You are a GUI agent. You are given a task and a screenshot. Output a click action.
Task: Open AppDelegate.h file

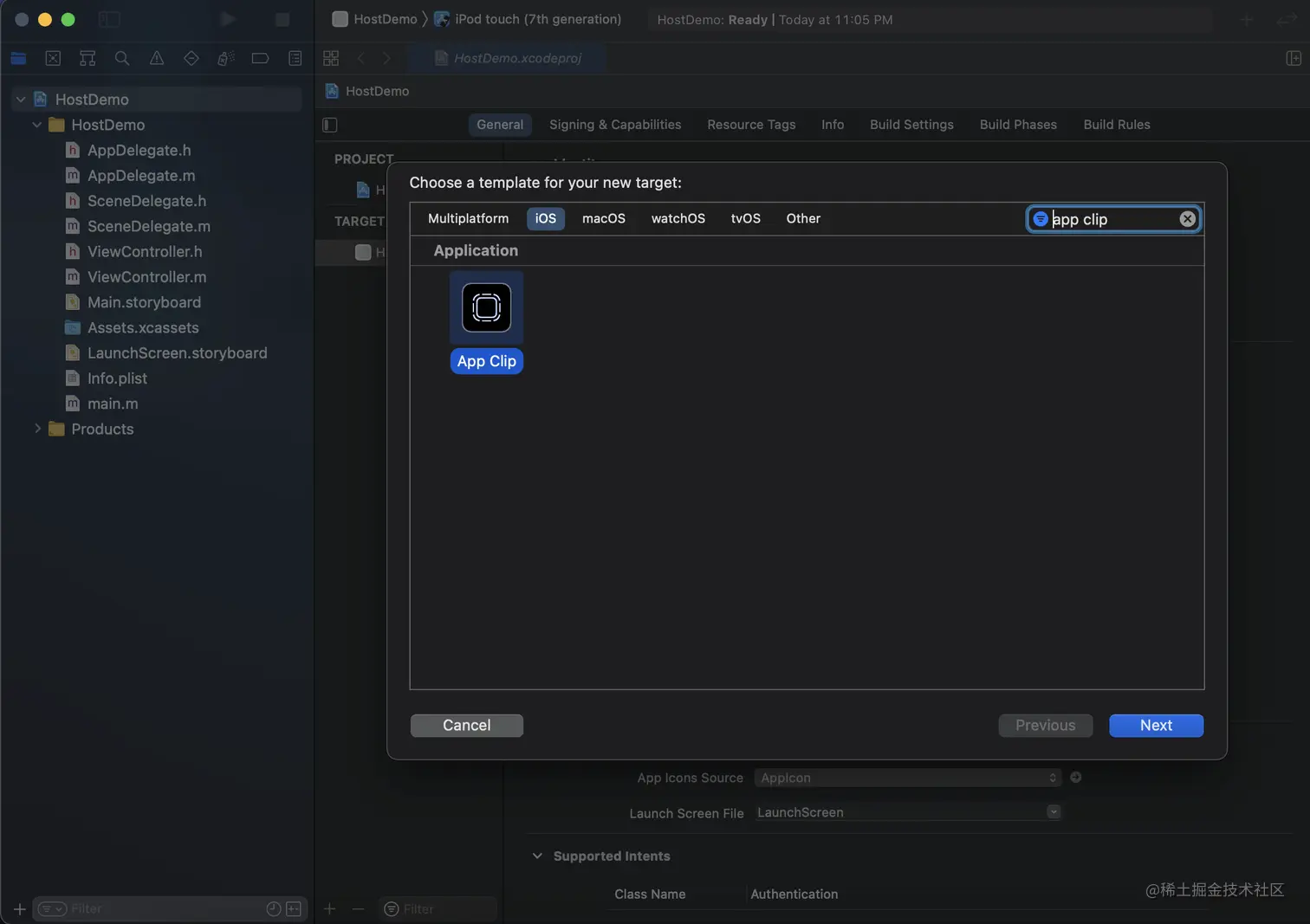(x=139, y=150)
